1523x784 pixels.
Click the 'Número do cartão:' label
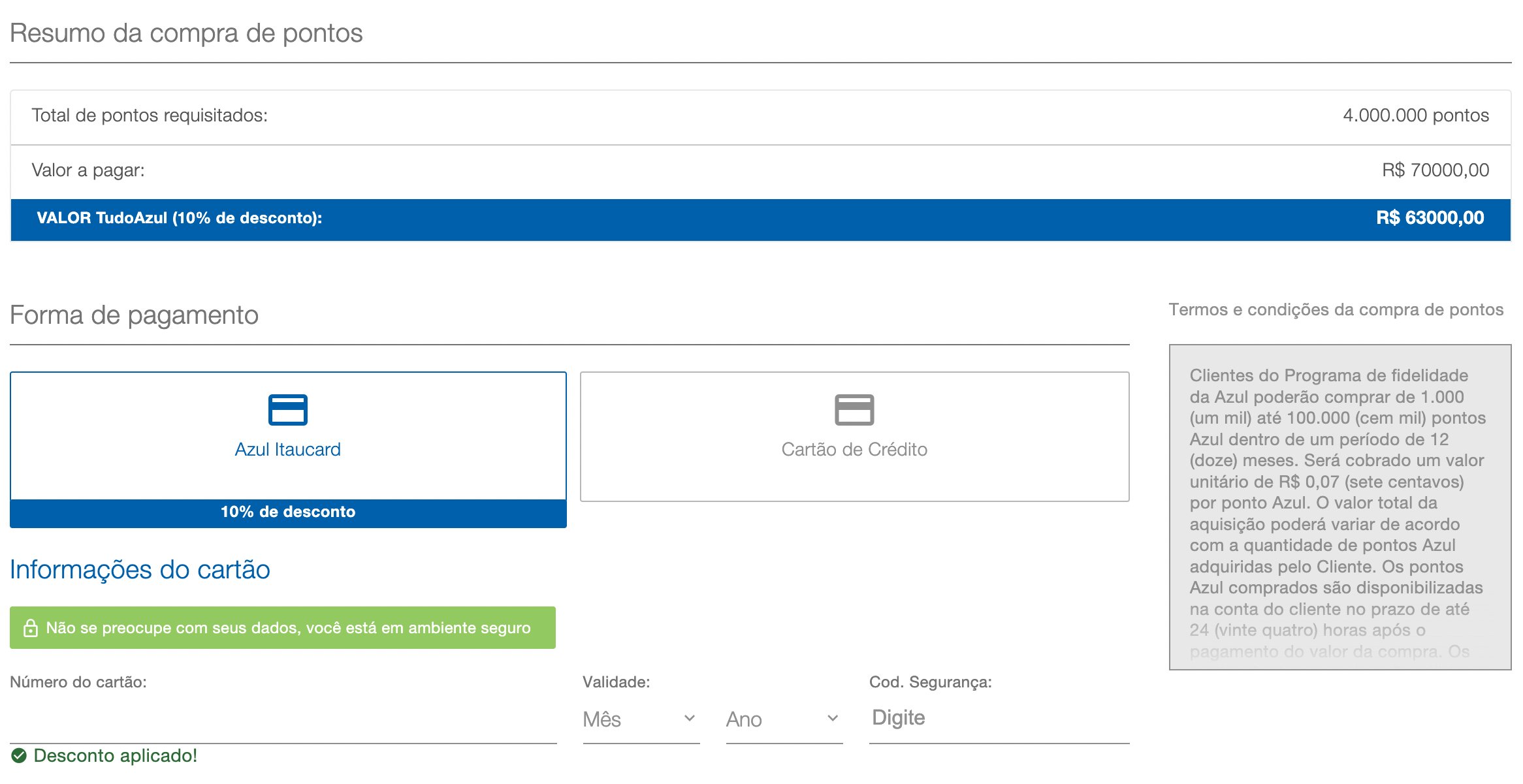[78, 682]
